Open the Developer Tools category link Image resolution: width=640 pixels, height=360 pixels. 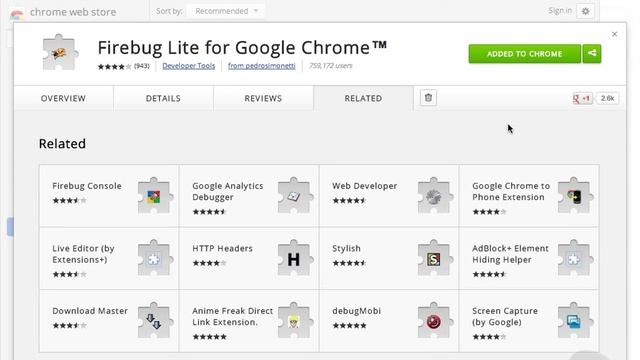[189, 66]
